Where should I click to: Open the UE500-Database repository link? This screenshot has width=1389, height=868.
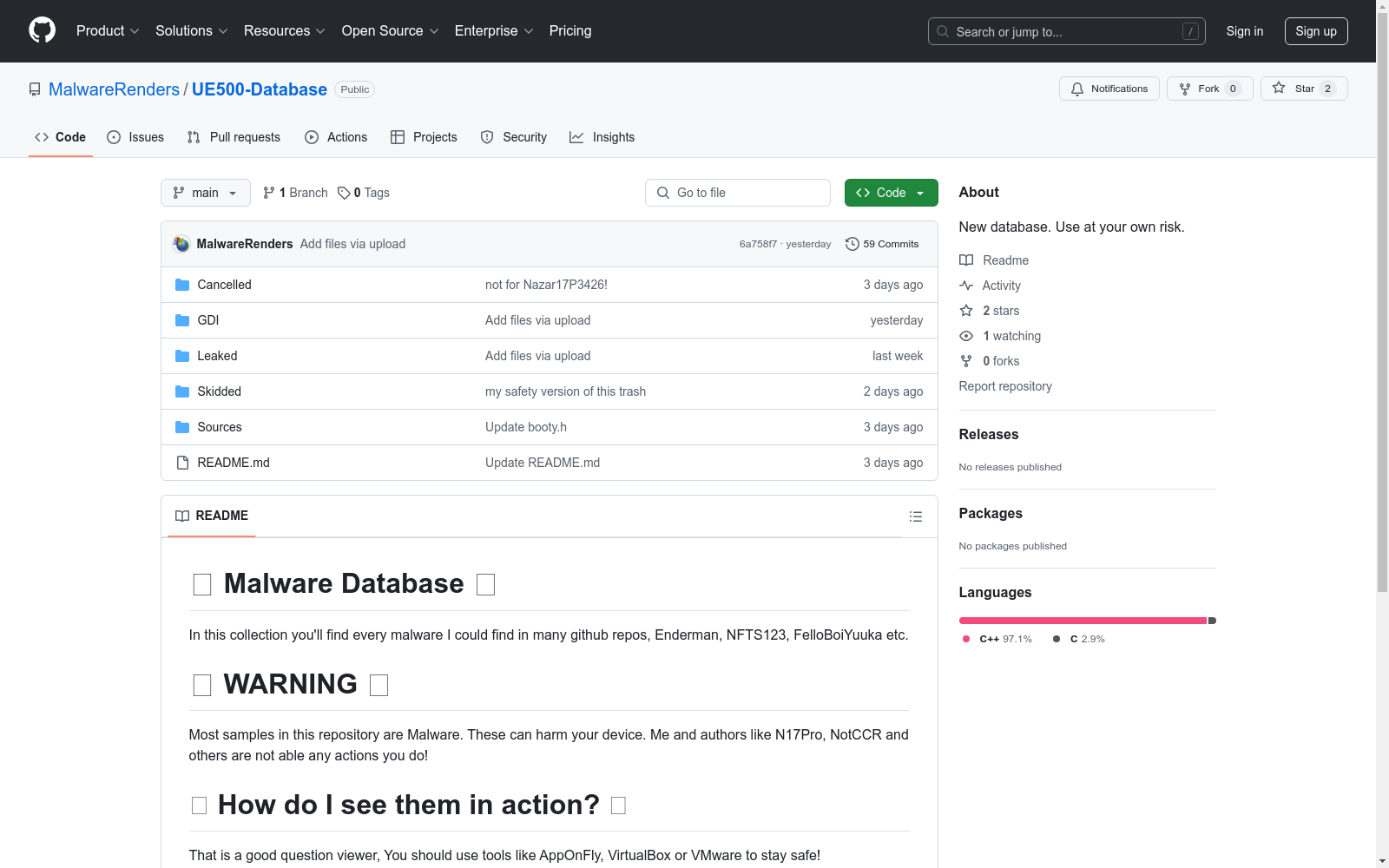coord(260,89)
